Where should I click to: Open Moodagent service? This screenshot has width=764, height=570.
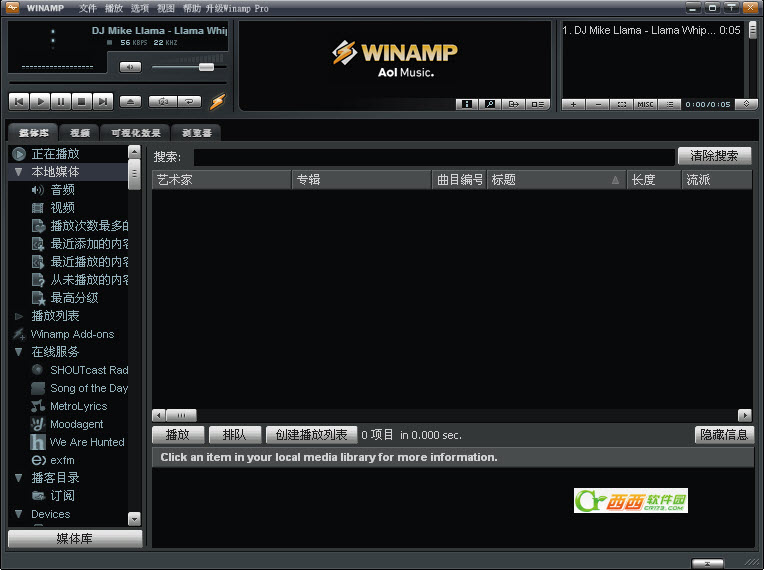(x=76, y=424)
